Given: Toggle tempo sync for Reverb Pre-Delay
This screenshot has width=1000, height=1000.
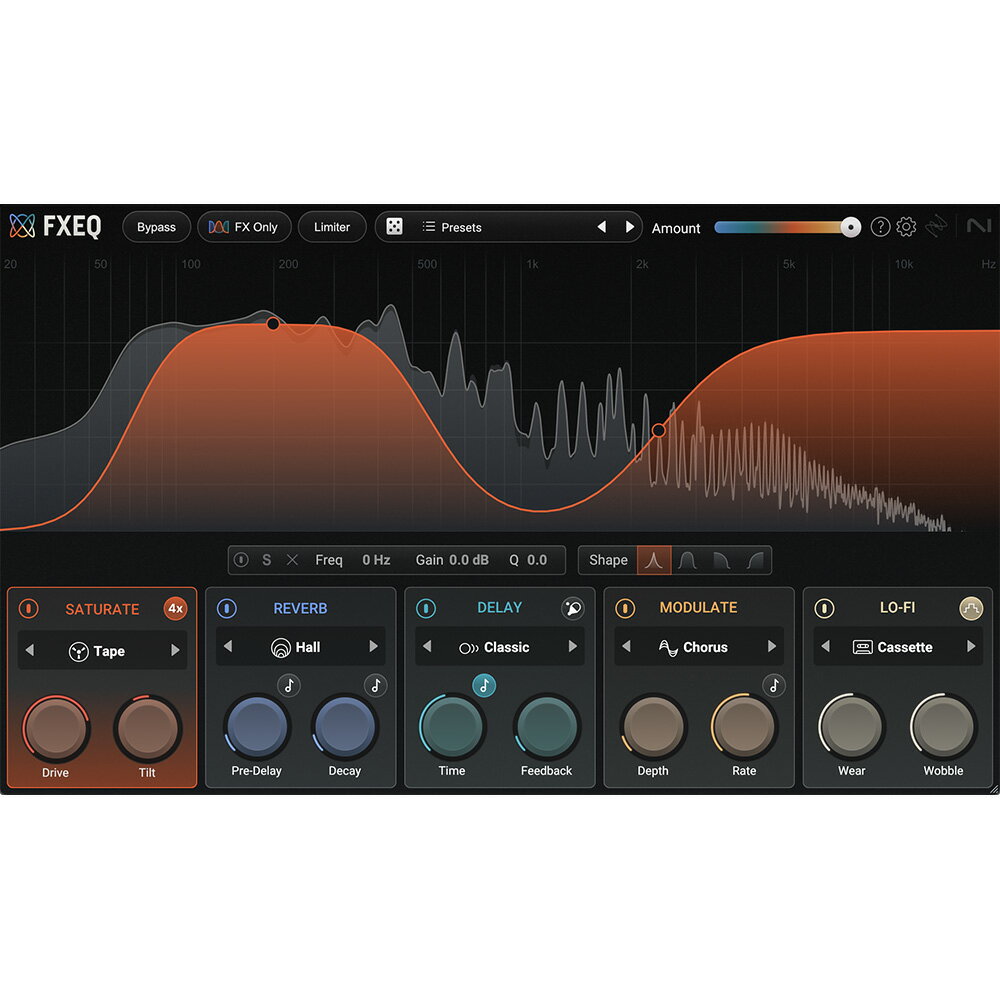Looking at the screenshot, I should coord(288,685).
